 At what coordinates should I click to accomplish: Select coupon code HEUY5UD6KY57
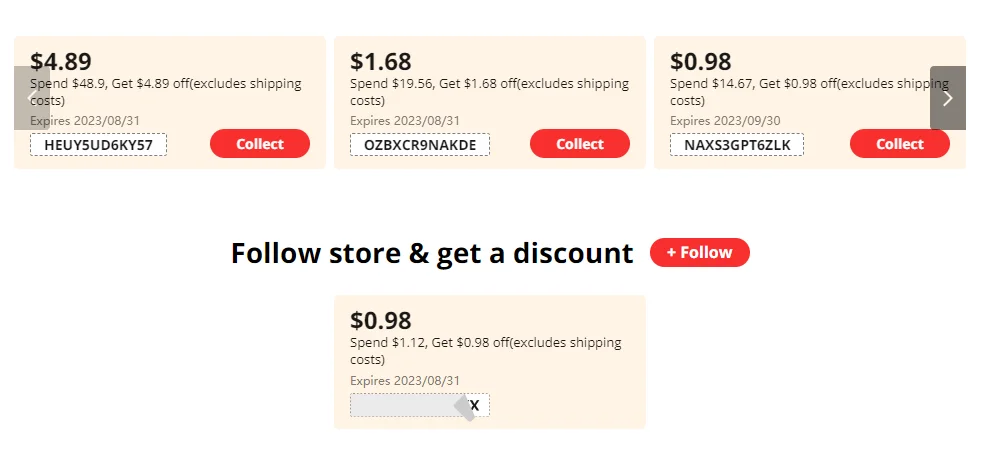coord(98,145)
